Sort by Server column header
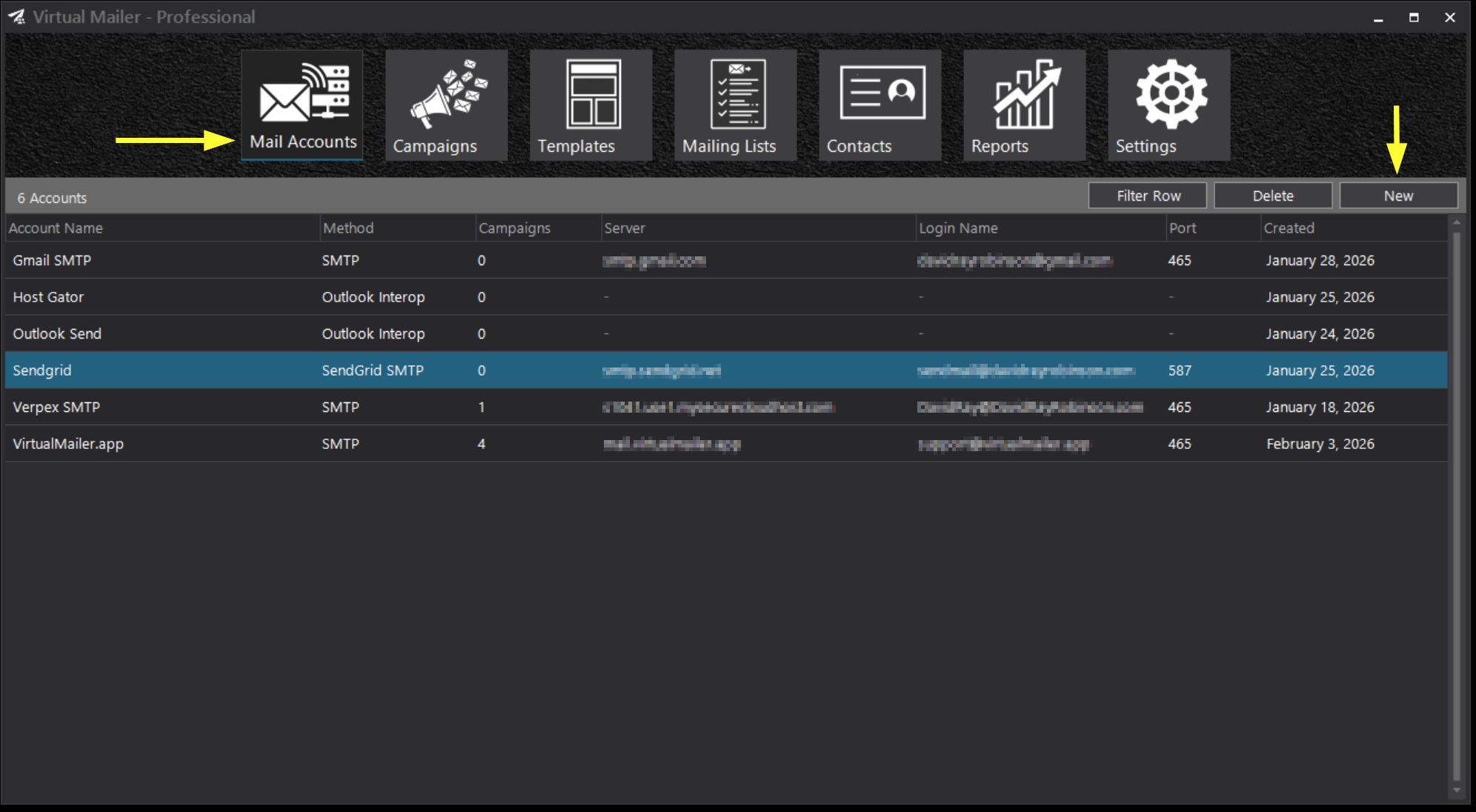The image size is (1476, 812). click(x=759, y=228)
